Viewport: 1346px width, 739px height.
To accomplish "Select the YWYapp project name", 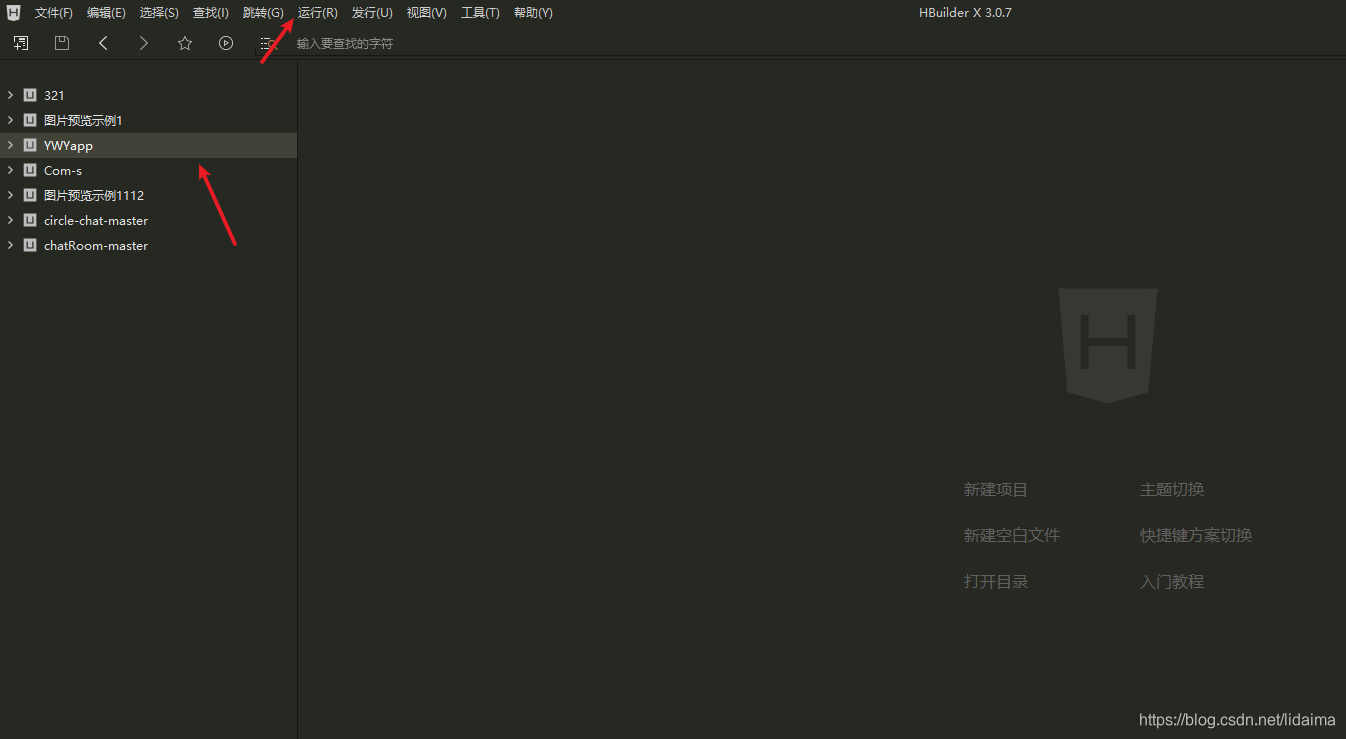I will tap(68, 145).
